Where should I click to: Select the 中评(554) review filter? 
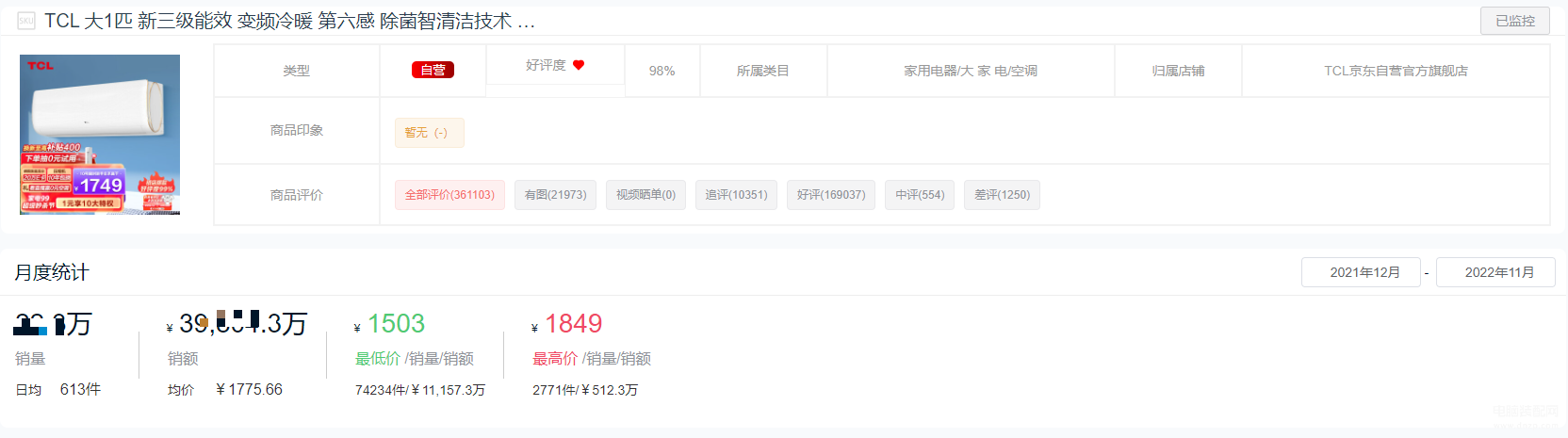point(920,195)
